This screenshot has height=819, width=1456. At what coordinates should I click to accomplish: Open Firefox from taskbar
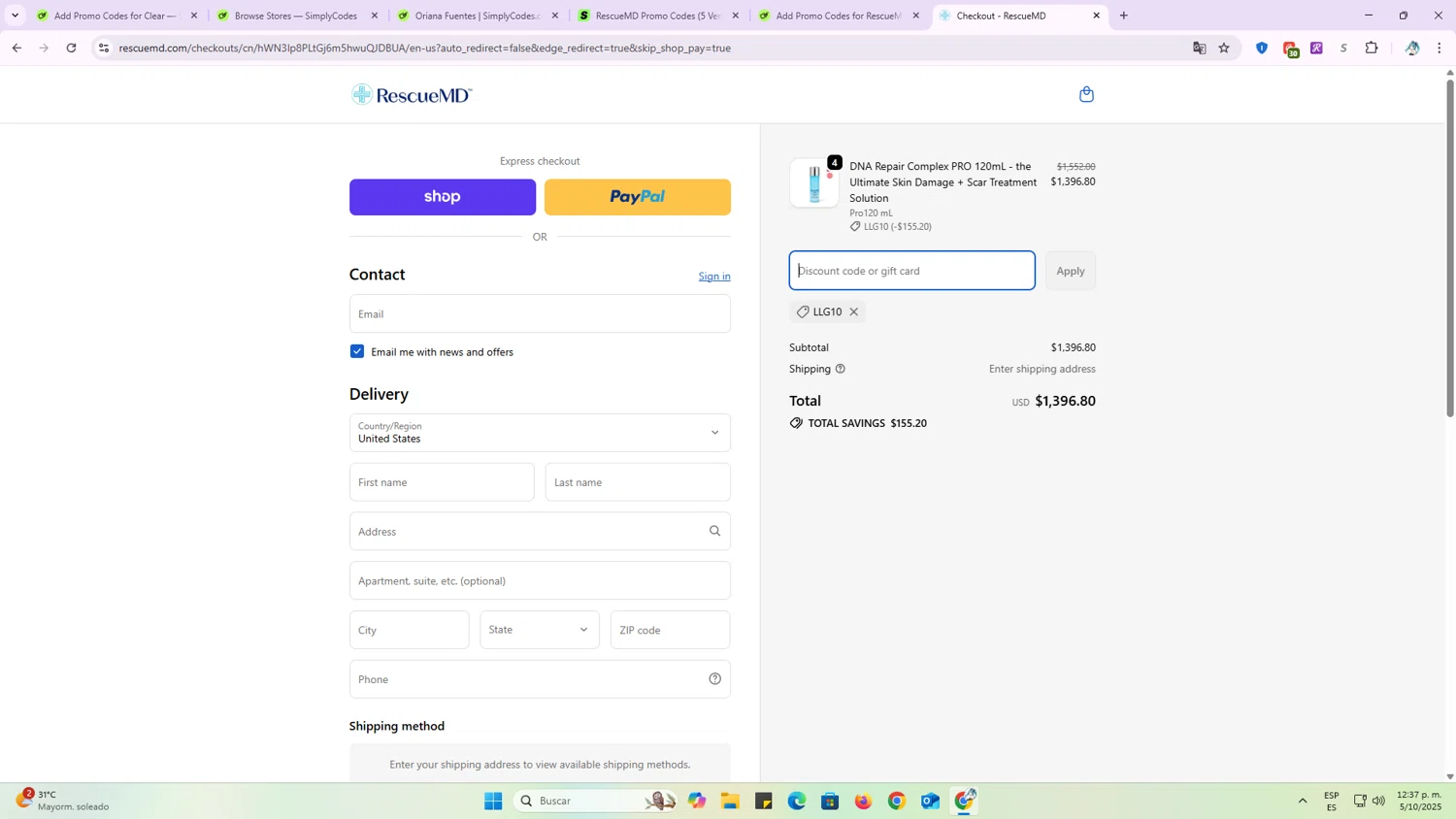coord(863,801)
